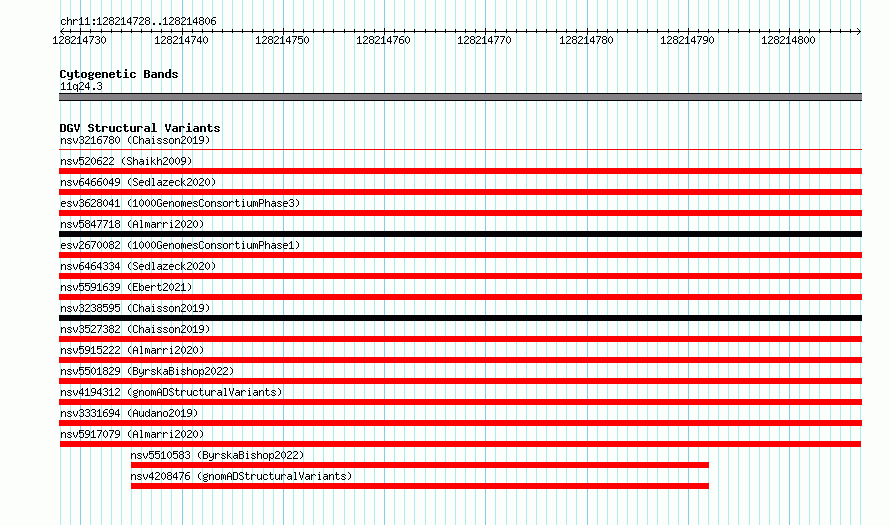Click the red bar under nsv5915222
Image resolution: width=890 pixels, height=525 pixels.
[460, 360]
